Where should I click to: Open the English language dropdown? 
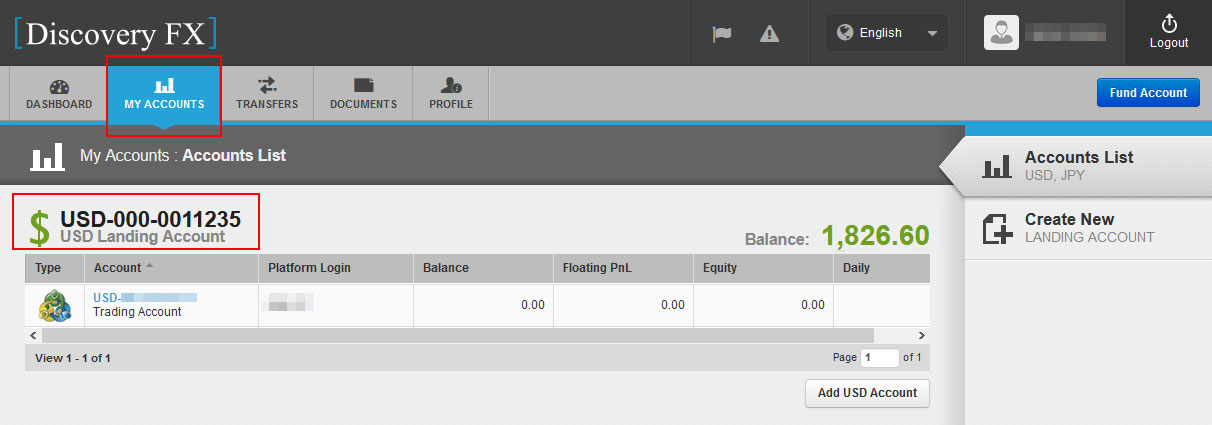pos(887,33)
